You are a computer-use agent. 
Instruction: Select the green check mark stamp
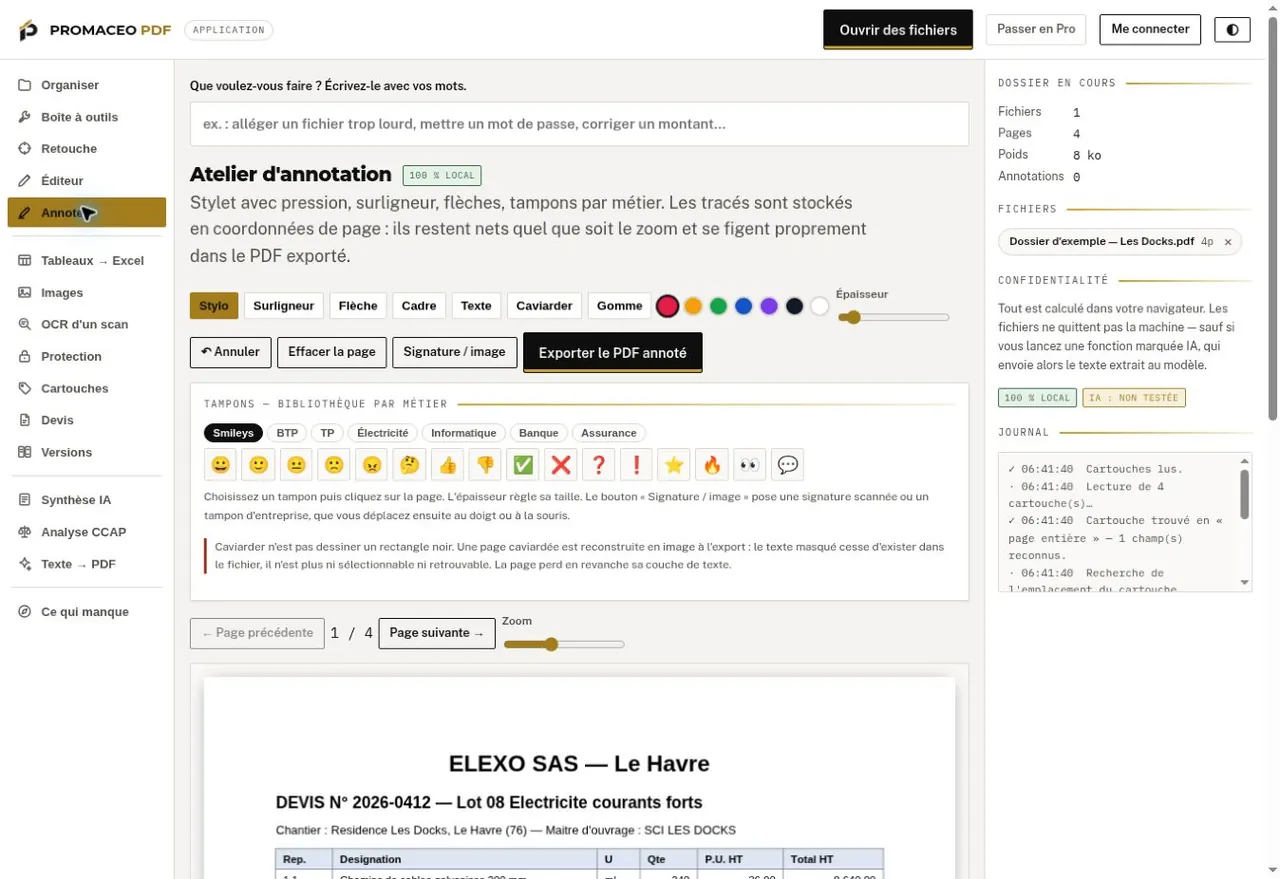coord(523,465)
